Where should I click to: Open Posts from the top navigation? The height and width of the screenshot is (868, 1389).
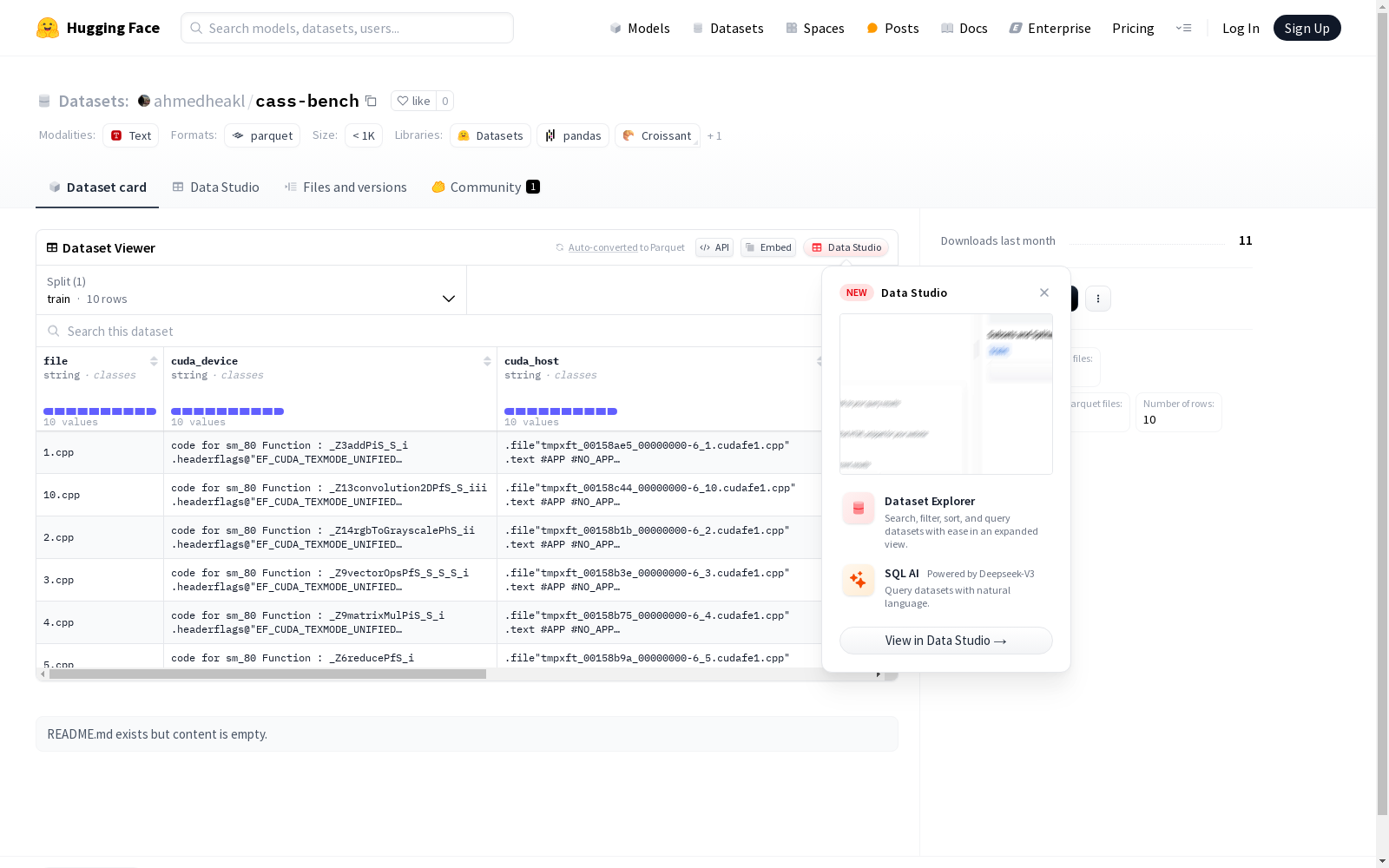892,28
